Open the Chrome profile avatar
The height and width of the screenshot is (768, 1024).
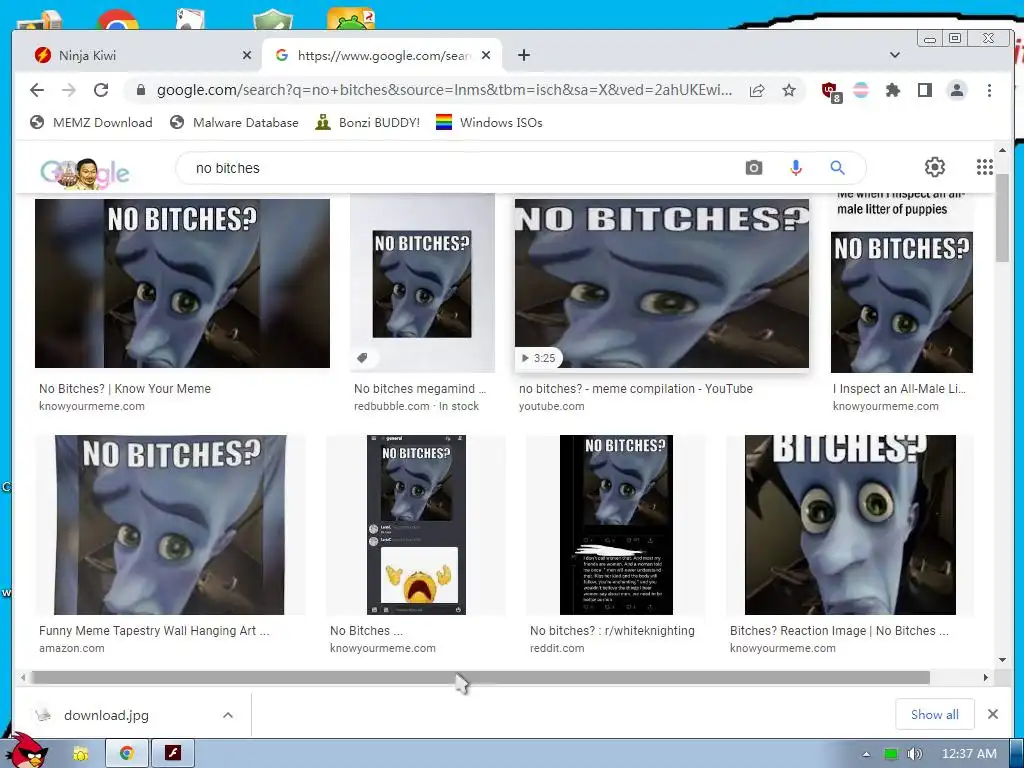(x=957, y=90)
